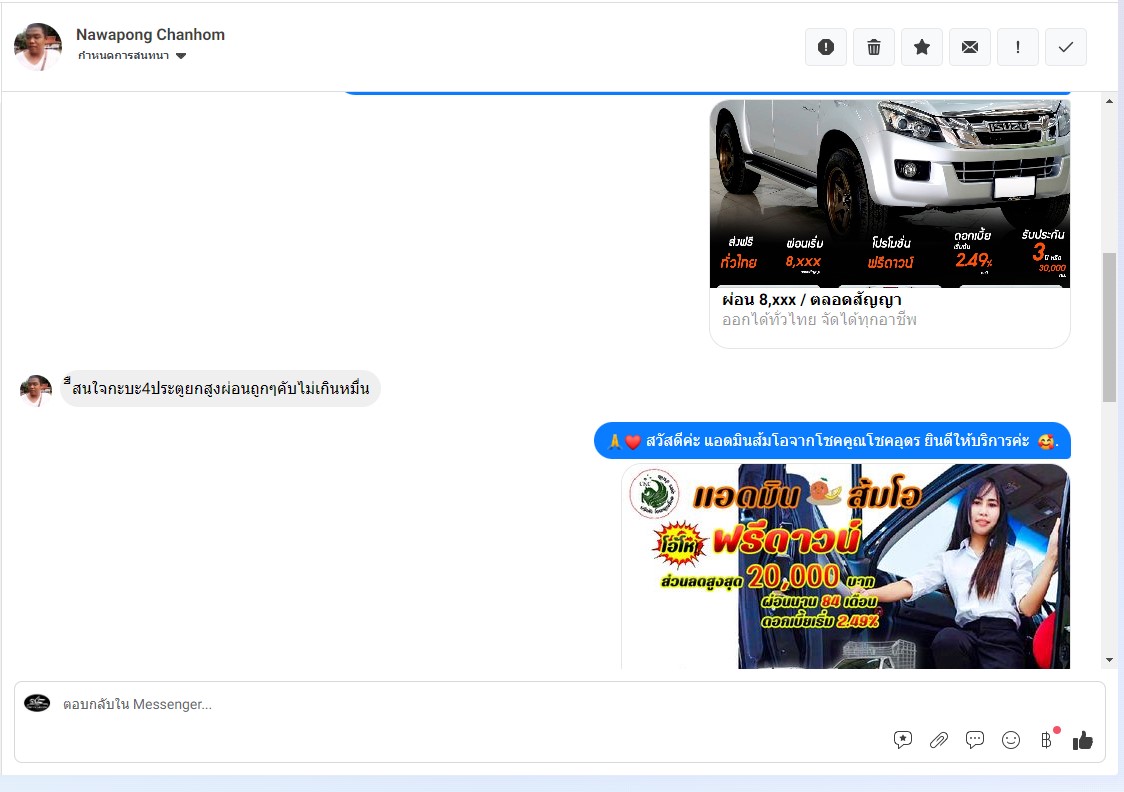Click the scroll-up arrow of chat scrollbar

click(1109, 102)
